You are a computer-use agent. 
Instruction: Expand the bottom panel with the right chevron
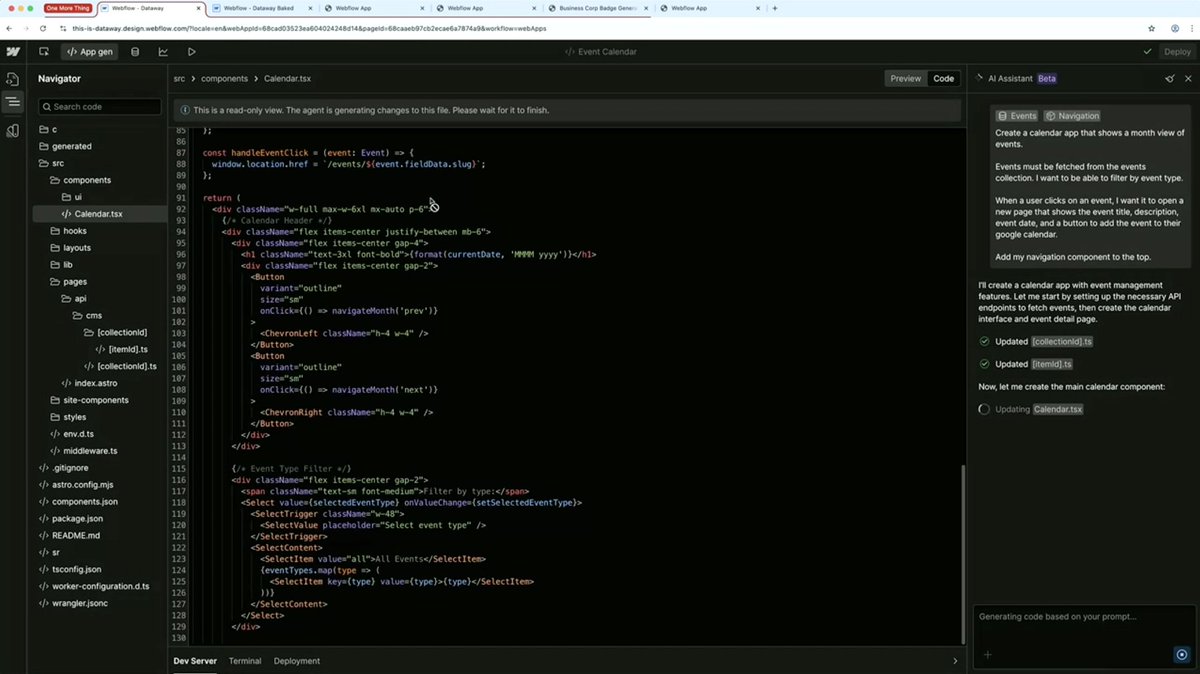coord(954,660)
